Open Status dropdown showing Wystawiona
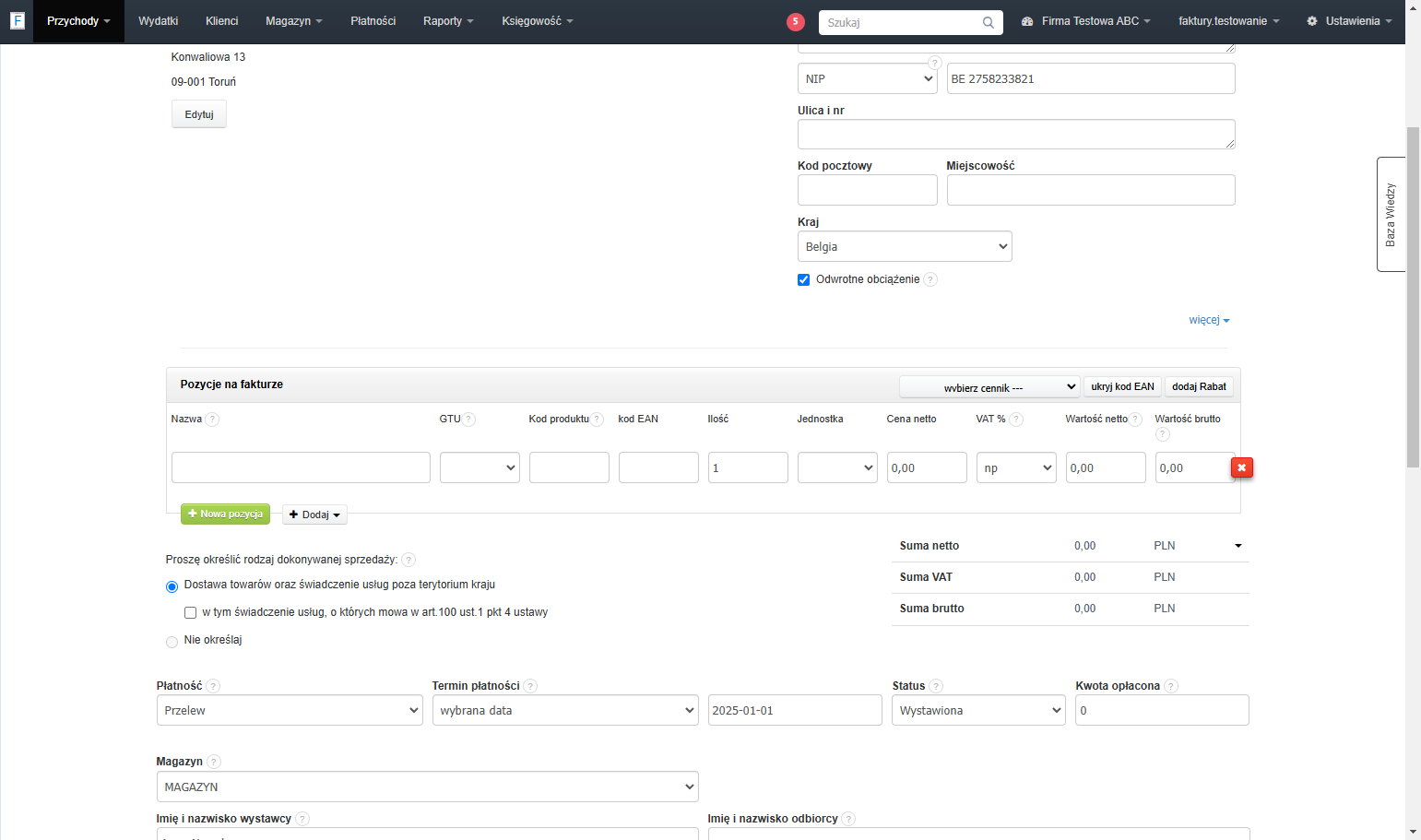 (x=978, y=710)
